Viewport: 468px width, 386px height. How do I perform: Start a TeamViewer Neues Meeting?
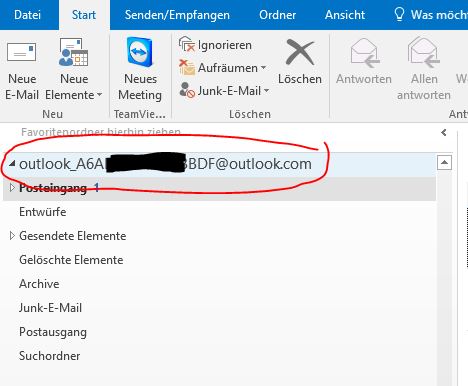tap(140, 52)
